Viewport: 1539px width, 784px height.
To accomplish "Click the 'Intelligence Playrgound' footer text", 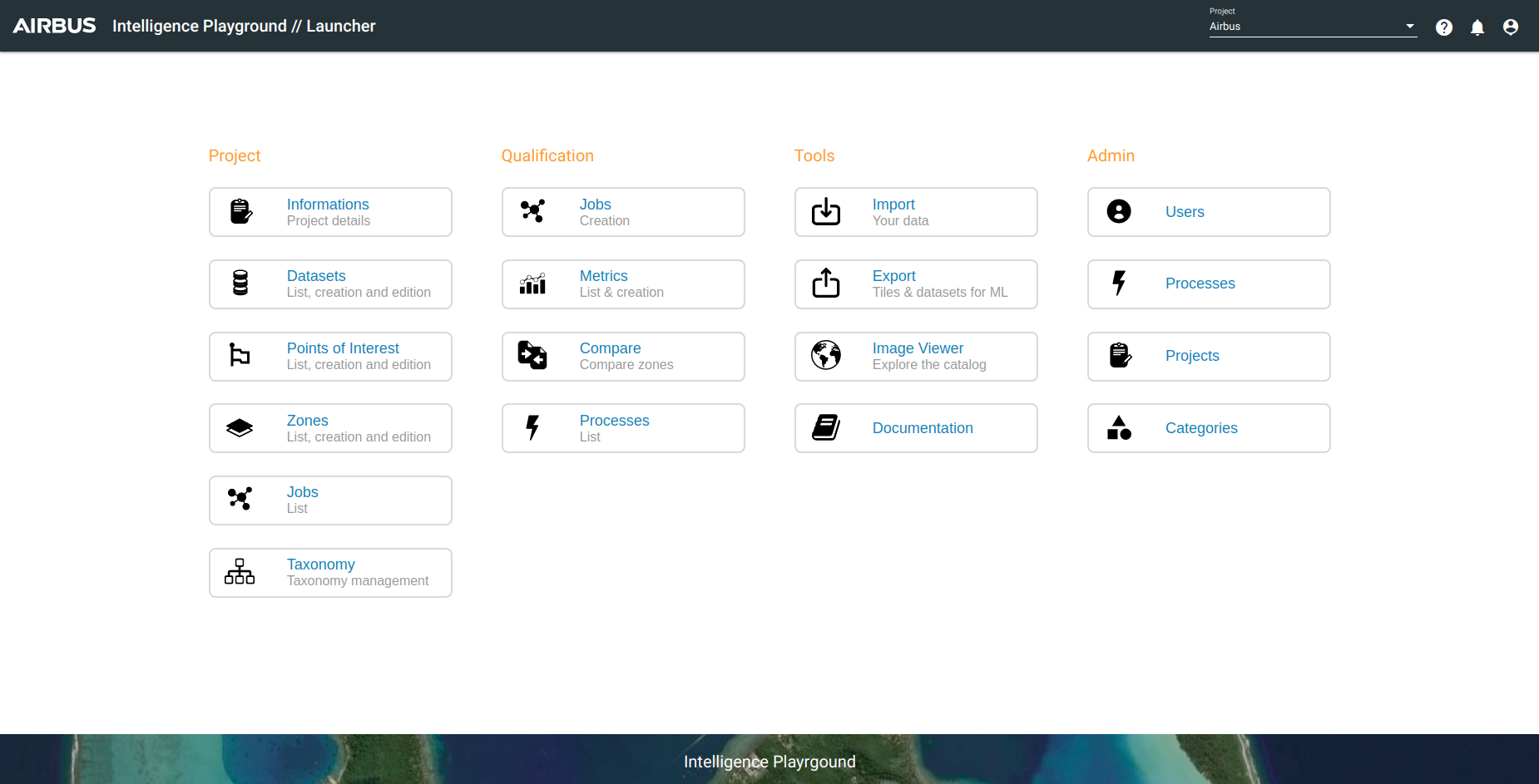I will [769, 762].
